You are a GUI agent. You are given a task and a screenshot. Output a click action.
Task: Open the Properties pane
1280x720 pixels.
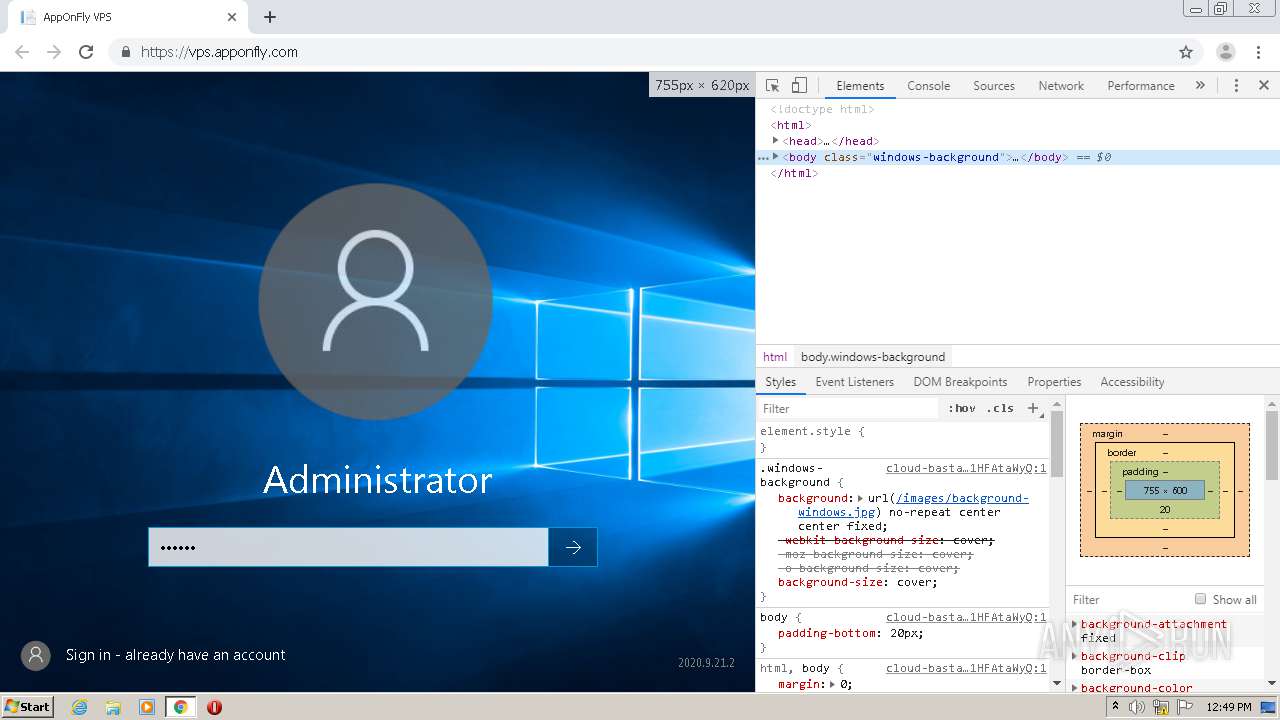click(x=1054, y=382)
